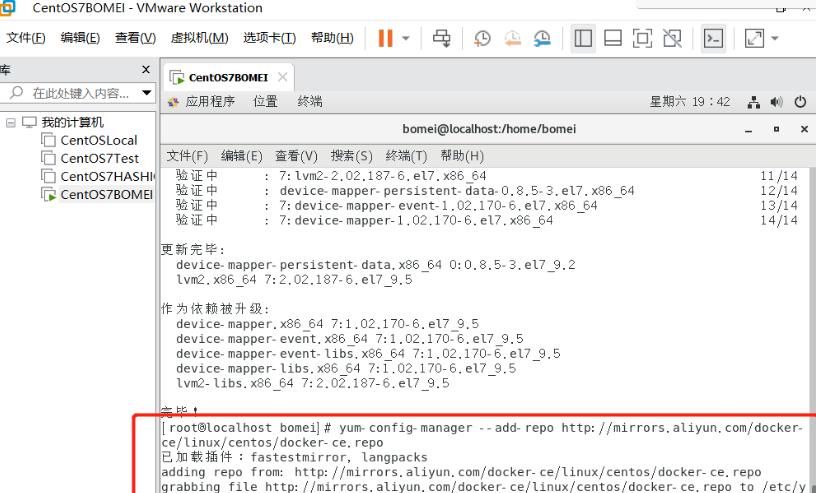Open the terminal 搜索(S) menu
The height and width of the screenshot is (493, 816).
point(351,156)
